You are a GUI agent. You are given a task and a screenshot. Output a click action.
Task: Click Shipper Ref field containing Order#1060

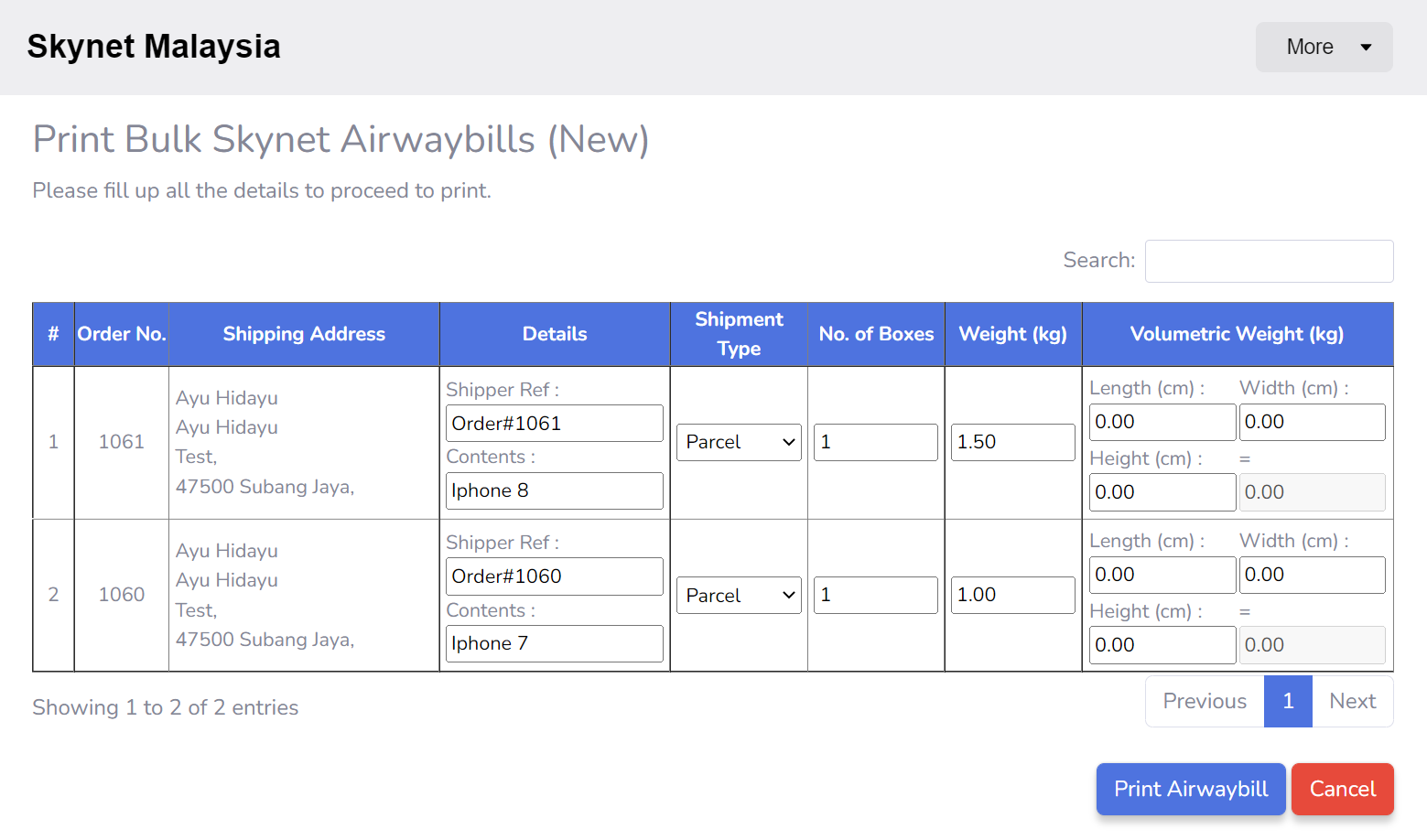[x=555, y=576]
